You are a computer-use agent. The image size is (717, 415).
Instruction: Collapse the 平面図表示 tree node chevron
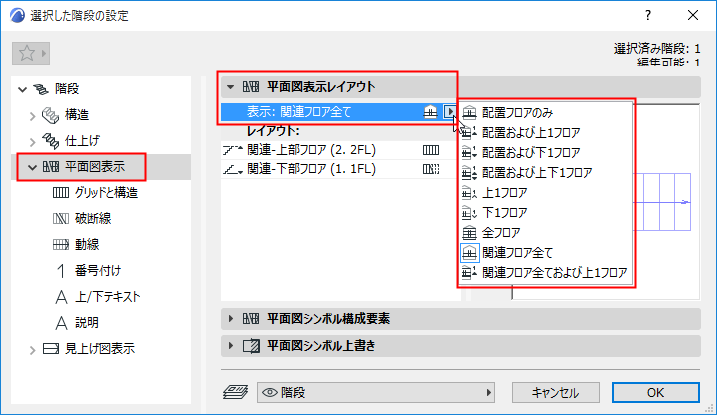(32, 167)
